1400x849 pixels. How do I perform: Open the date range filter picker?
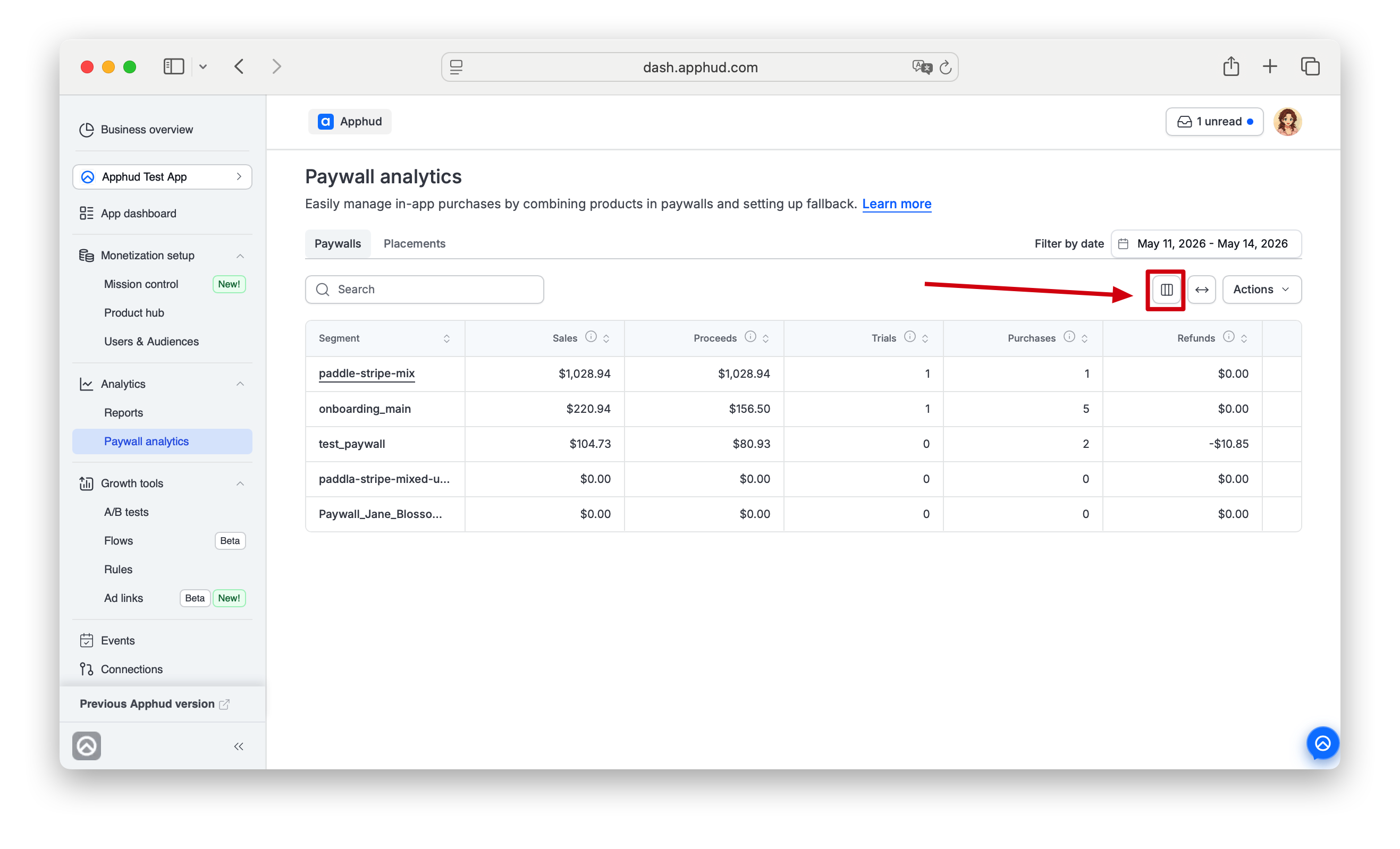point(1205,244)
